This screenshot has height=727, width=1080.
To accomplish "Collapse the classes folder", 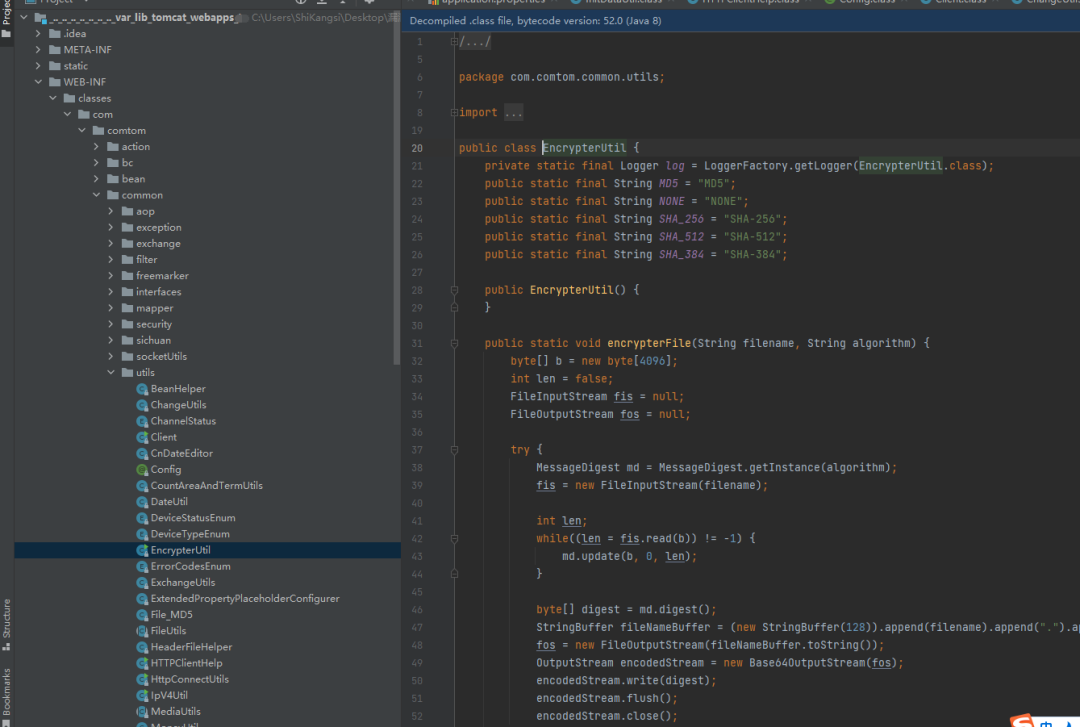I will click(53, 99).
